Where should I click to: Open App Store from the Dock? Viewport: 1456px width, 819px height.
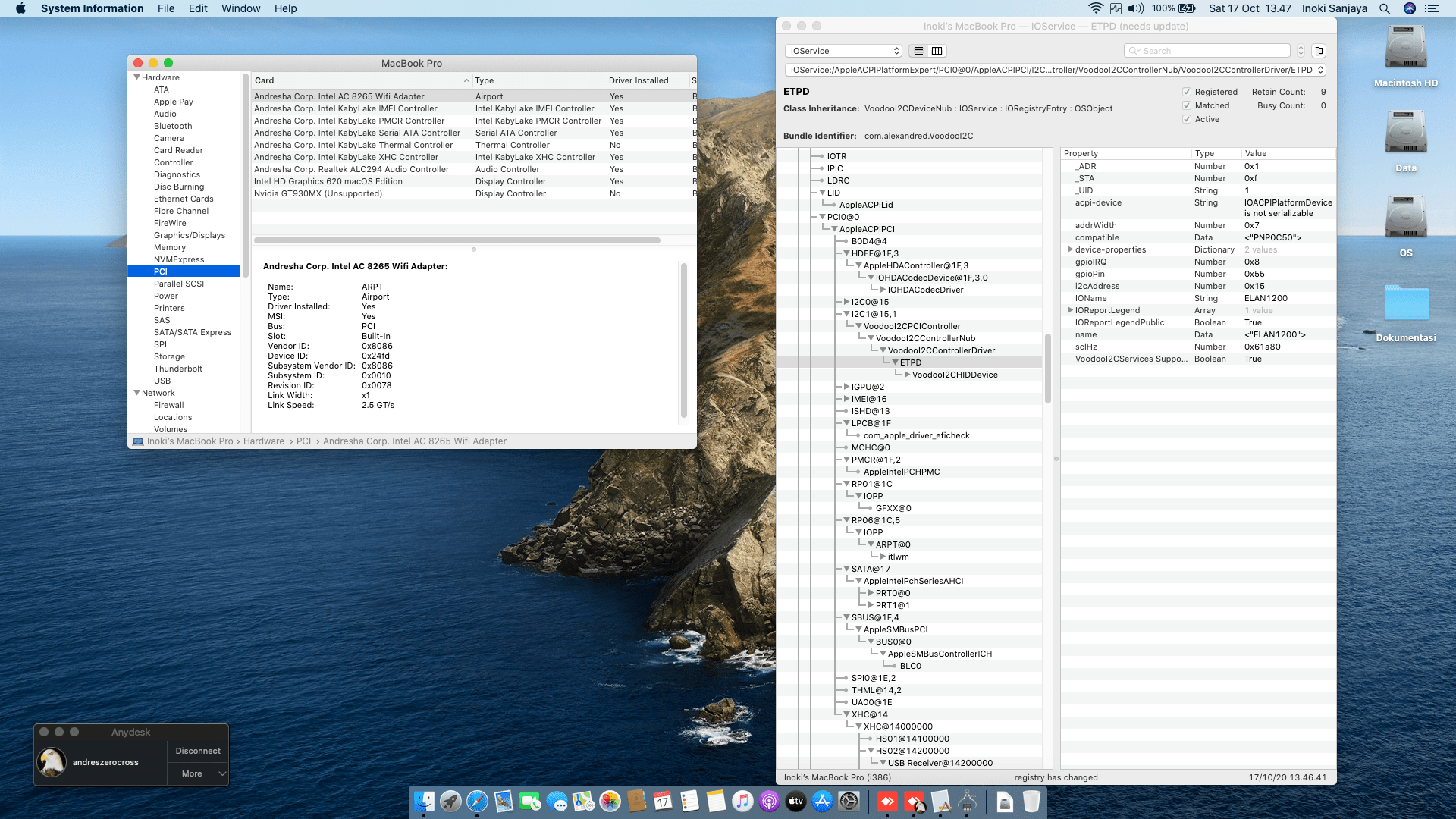pos(822,801)
